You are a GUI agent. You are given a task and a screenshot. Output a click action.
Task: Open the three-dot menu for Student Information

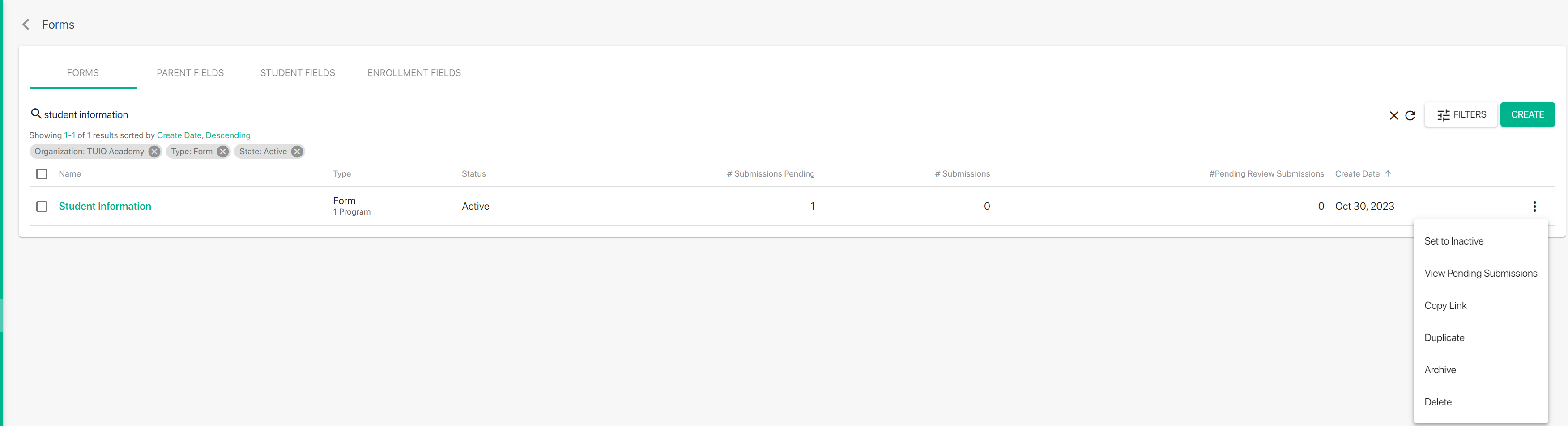tap(1534, 206)
